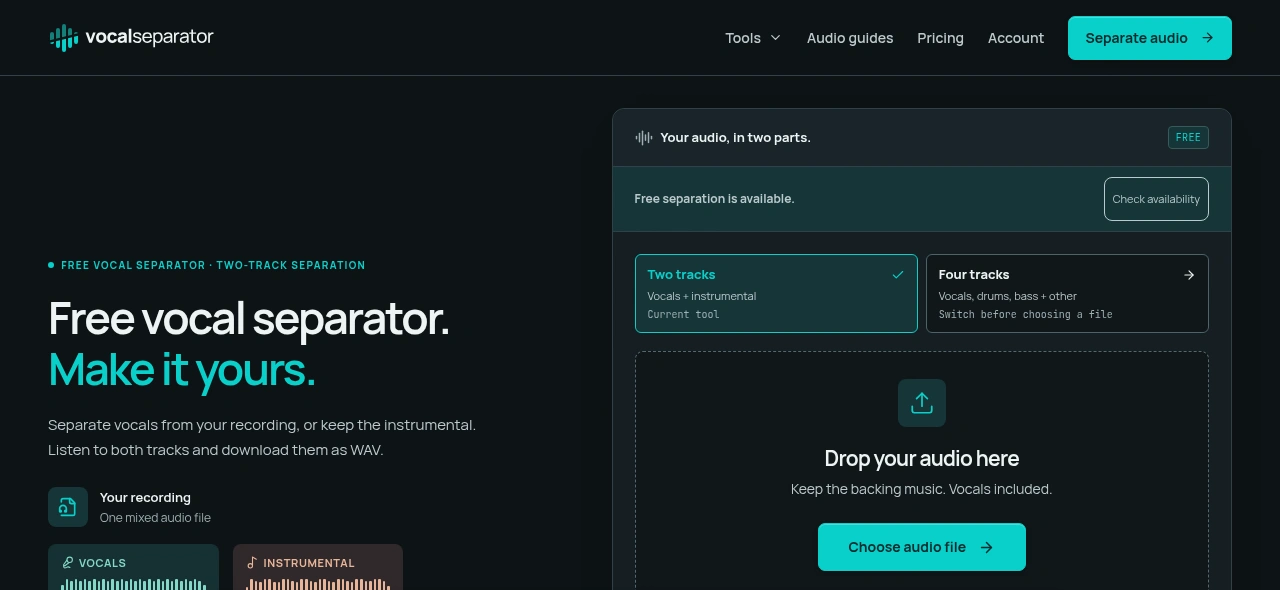This screenshot has width=1280, height=590.
Task: Expand the Tools dropdown menu
Action: click(753, 38)
